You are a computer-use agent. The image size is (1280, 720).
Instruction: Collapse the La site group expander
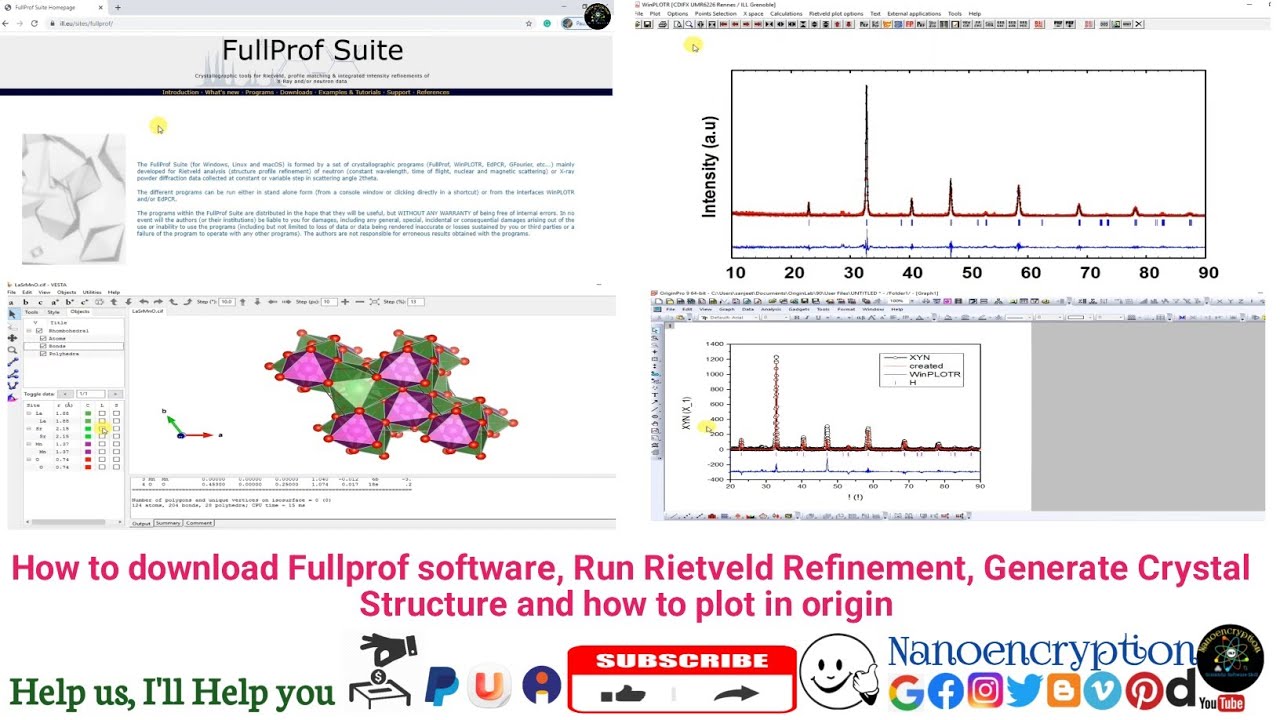click(29, 413)
